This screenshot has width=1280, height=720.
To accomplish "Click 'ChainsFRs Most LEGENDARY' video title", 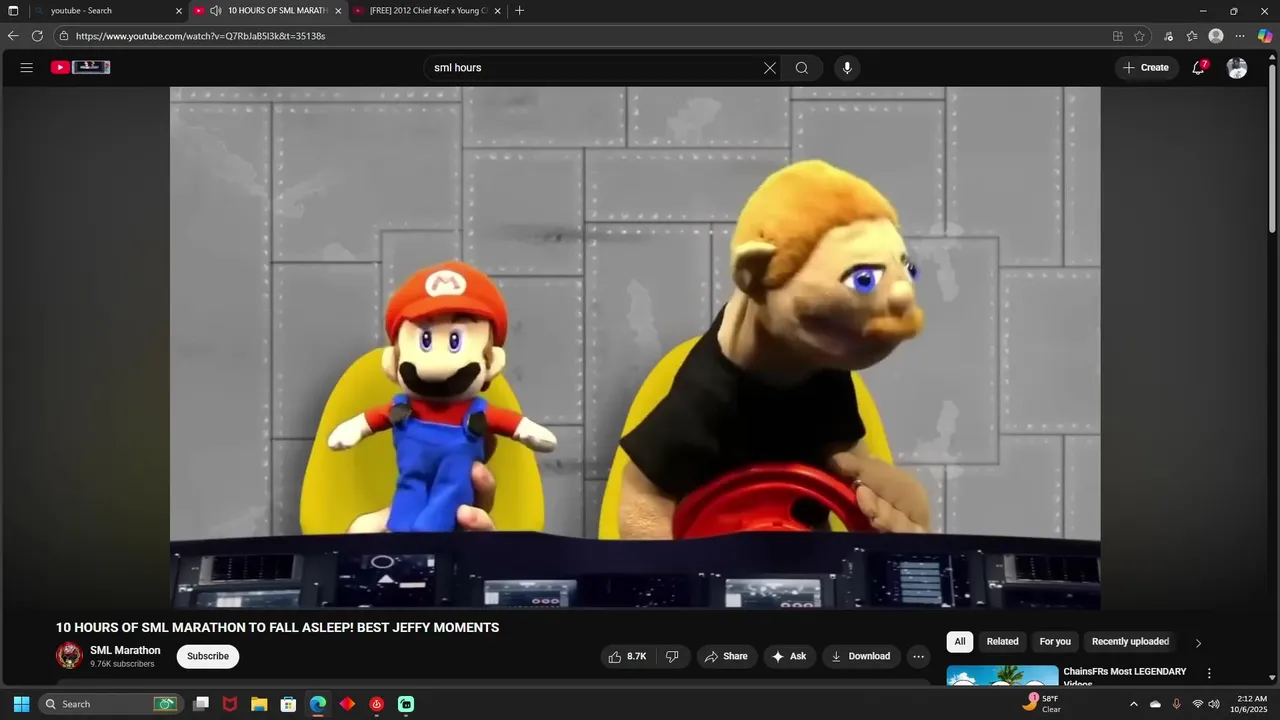I will [x=1125, y=676].
